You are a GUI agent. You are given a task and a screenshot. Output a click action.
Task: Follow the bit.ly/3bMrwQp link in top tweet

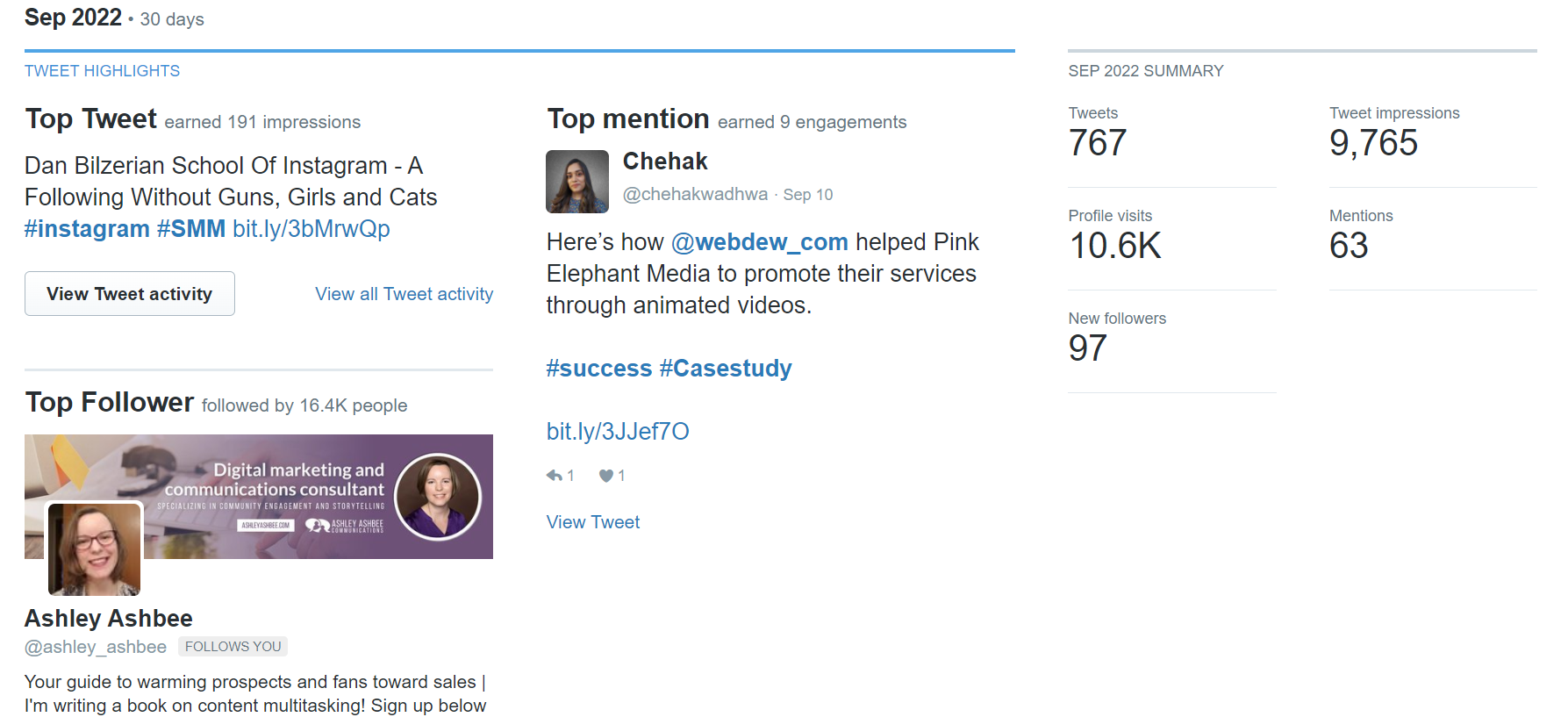tap(311, 229)
